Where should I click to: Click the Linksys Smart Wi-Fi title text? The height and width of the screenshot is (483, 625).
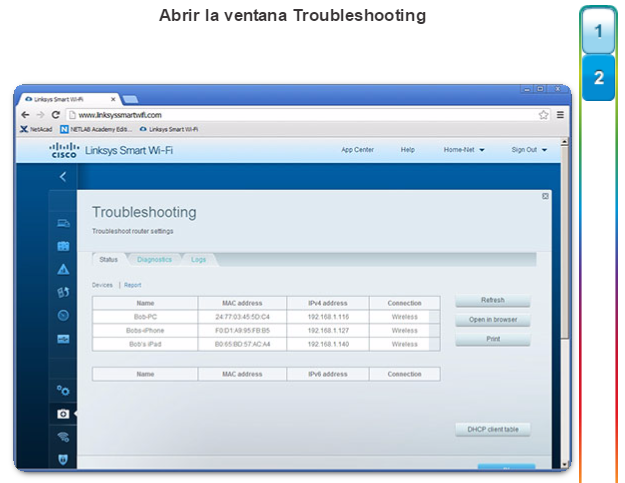(129, 150)
